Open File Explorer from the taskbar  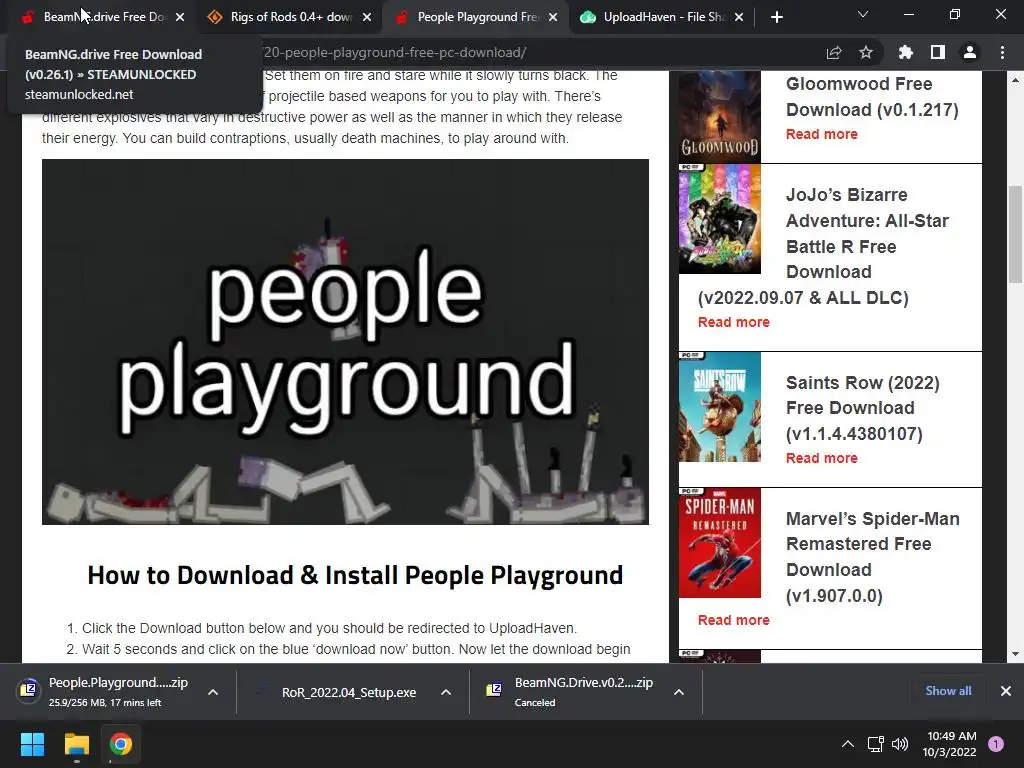pos(76,744)
